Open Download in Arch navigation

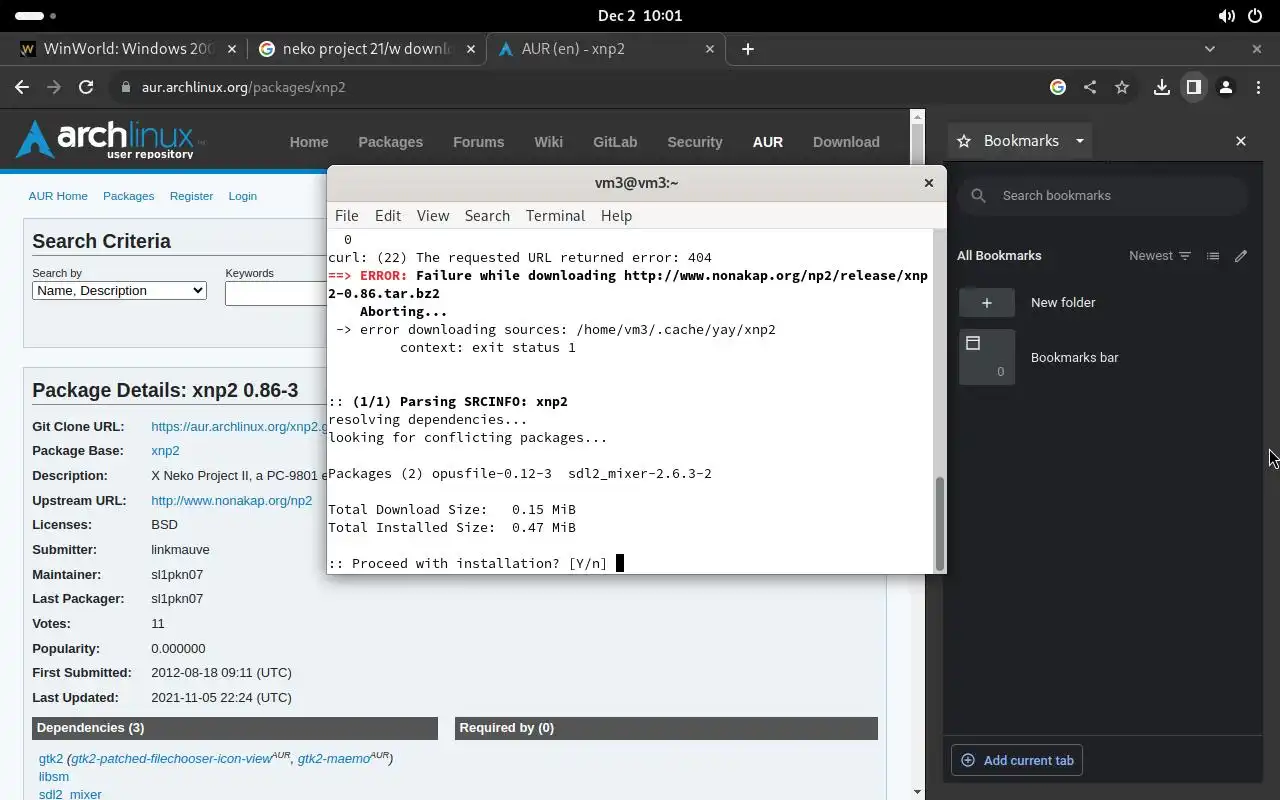(x=846, y=142)
